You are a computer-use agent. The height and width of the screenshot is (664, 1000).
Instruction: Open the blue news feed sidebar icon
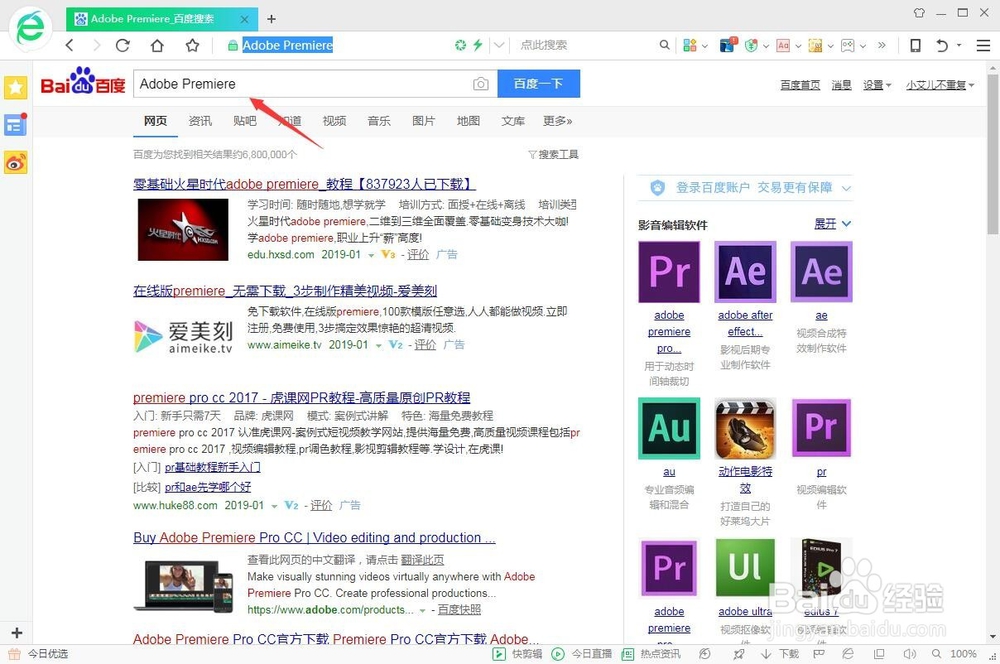point(15,124)
